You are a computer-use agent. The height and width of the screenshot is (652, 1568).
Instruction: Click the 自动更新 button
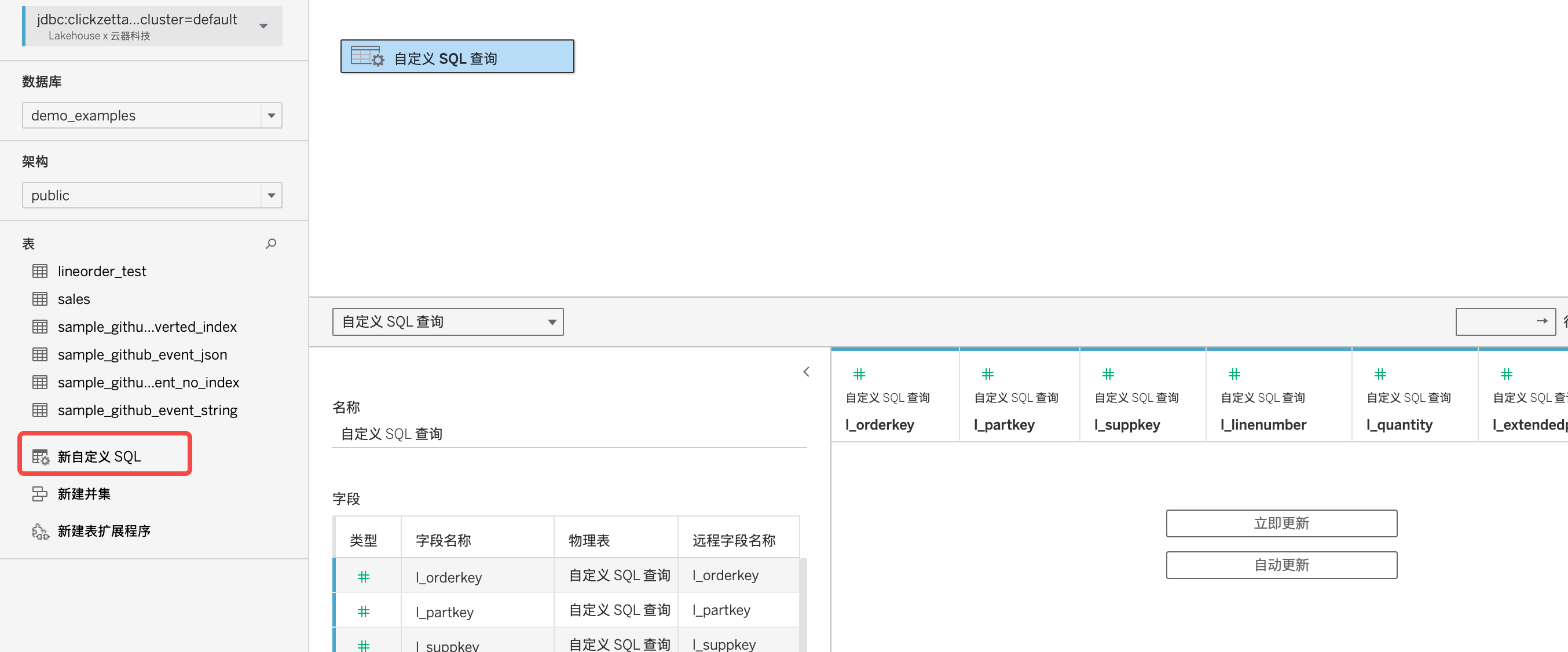click(x=1281, y=565)
